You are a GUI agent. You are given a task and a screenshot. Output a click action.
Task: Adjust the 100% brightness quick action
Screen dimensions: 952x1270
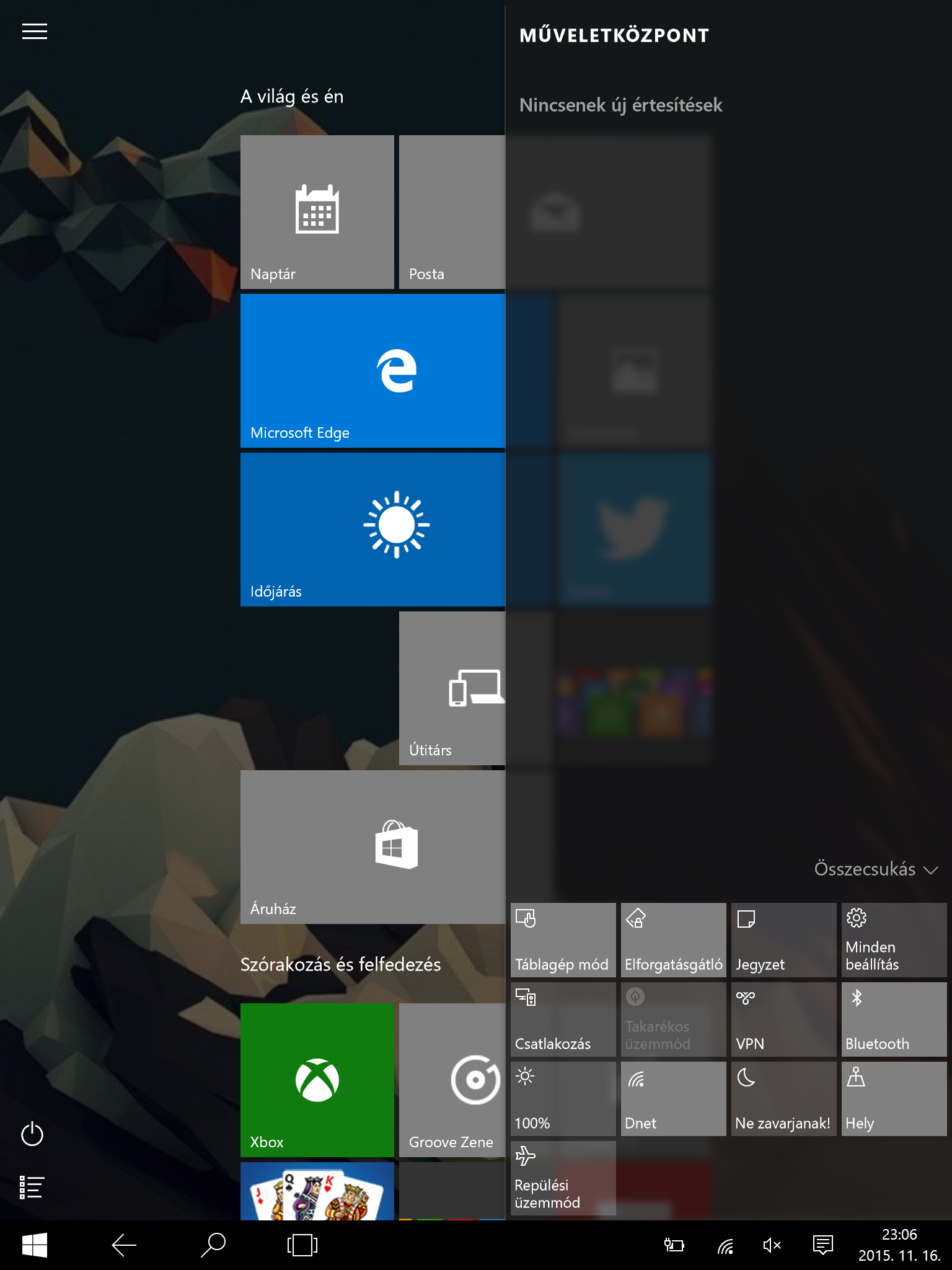tap(563, 1098)
